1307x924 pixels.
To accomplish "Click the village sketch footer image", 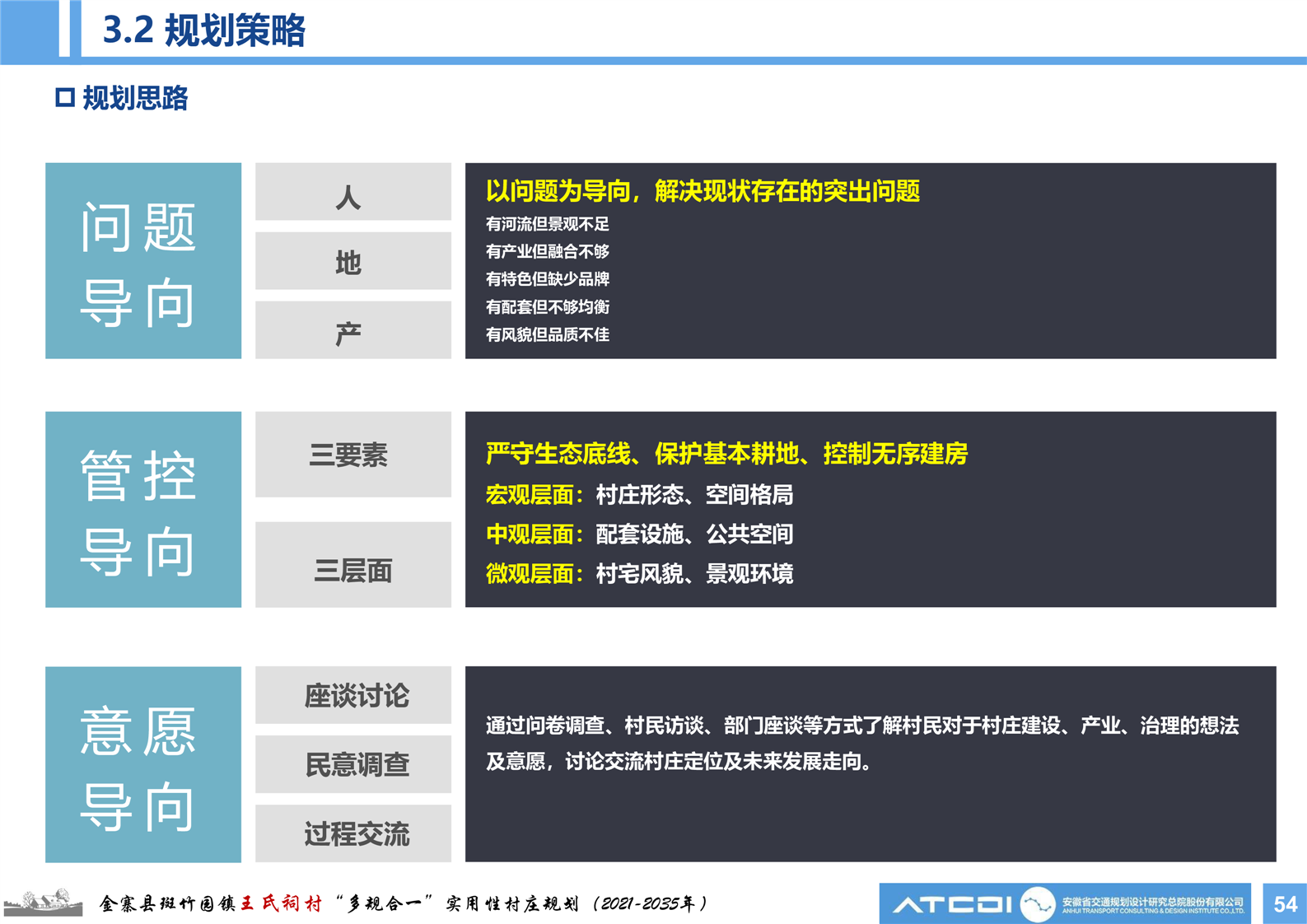I will click(x=43, y=903).
